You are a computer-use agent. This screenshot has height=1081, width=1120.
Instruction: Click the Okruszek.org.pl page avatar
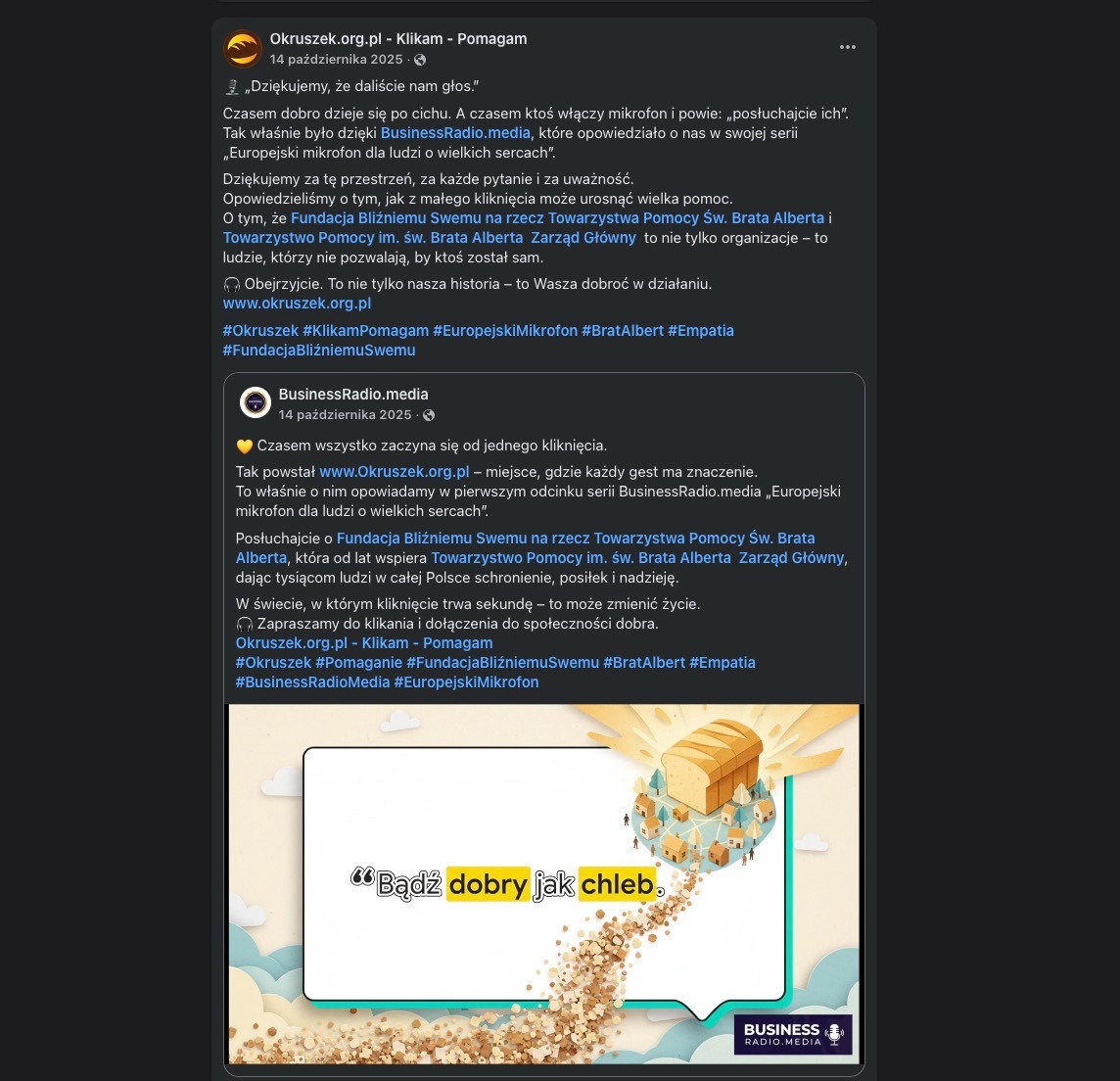tap(243, 49)
